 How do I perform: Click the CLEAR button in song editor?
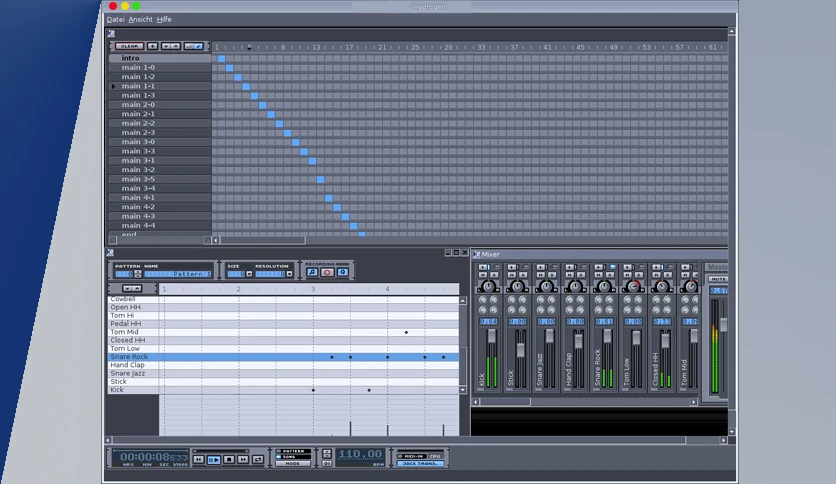[129, 46]
